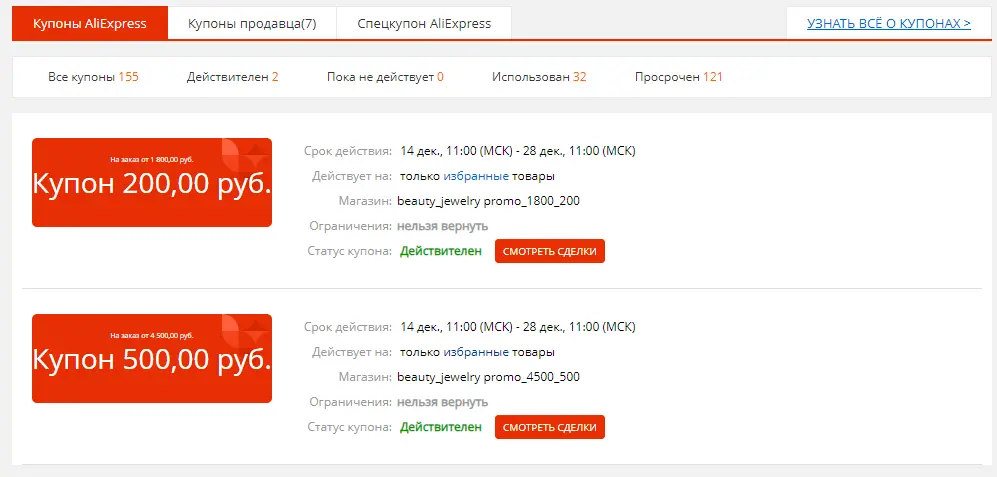Screen dimensions: 997x477
Task: Select store name beauty_jewelry promo_4500_500
Action: point(488,377)
